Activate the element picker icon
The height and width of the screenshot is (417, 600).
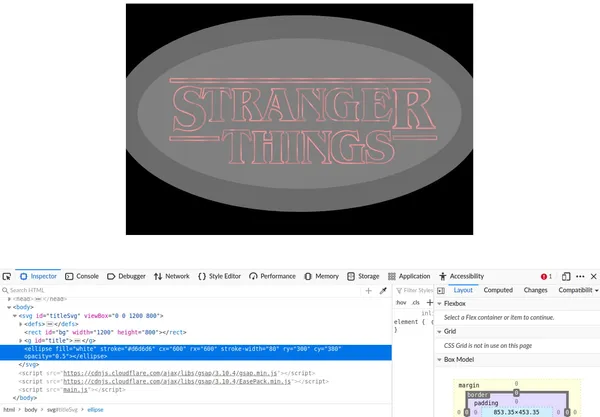[x=7, y=276]
